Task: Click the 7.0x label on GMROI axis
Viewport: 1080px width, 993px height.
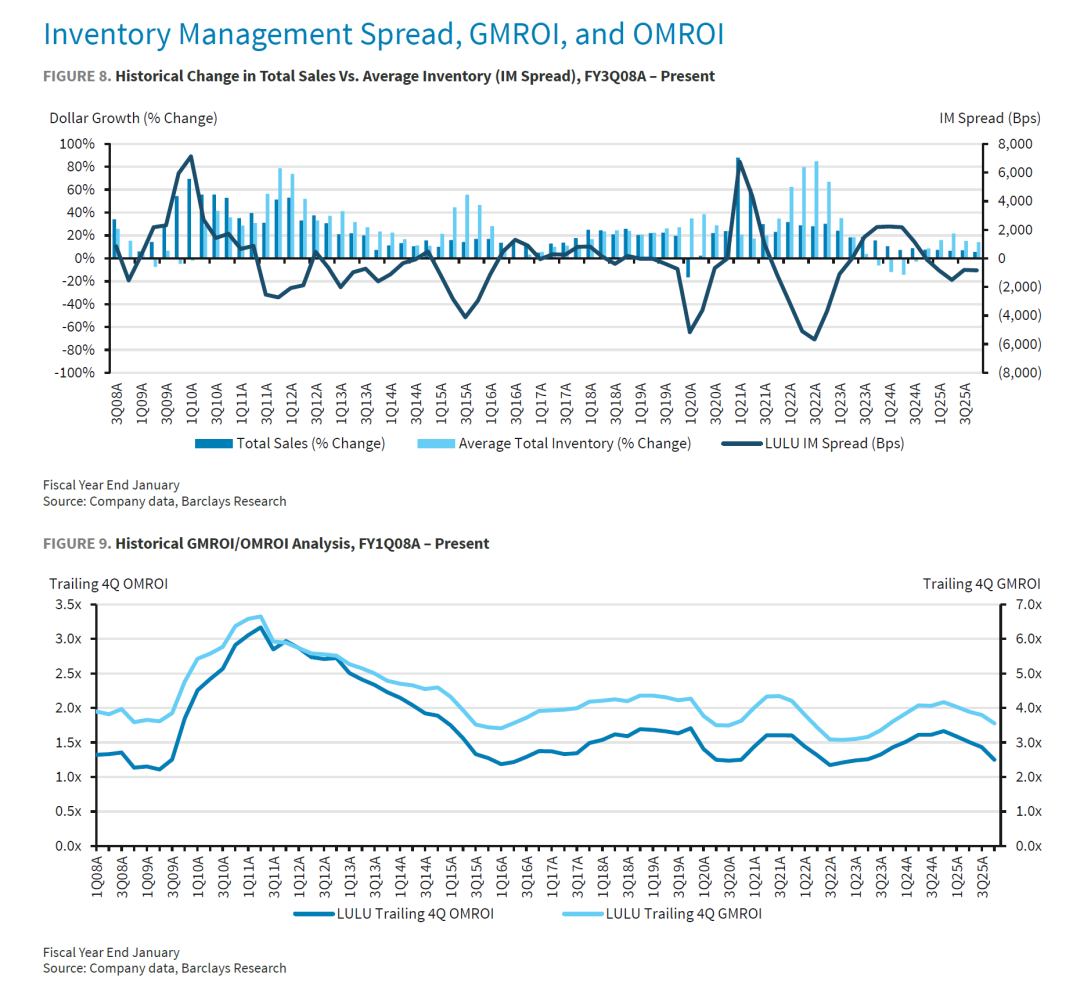Action: click(1024, 604)
